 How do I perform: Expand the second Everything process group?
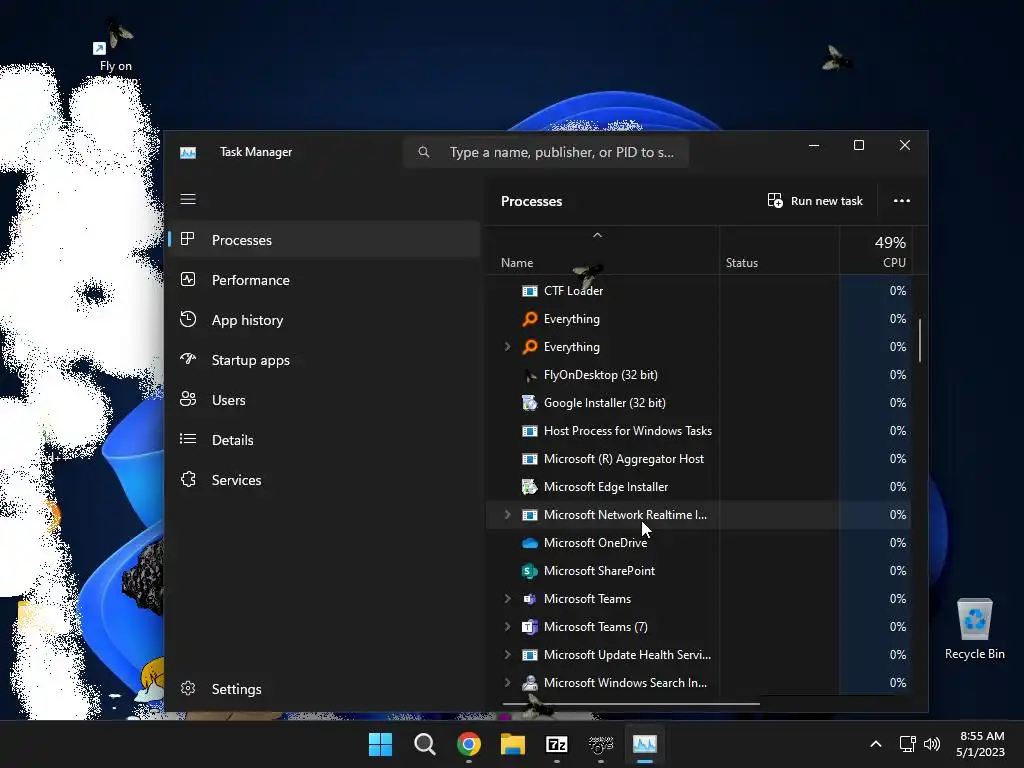tap(507, 347)
